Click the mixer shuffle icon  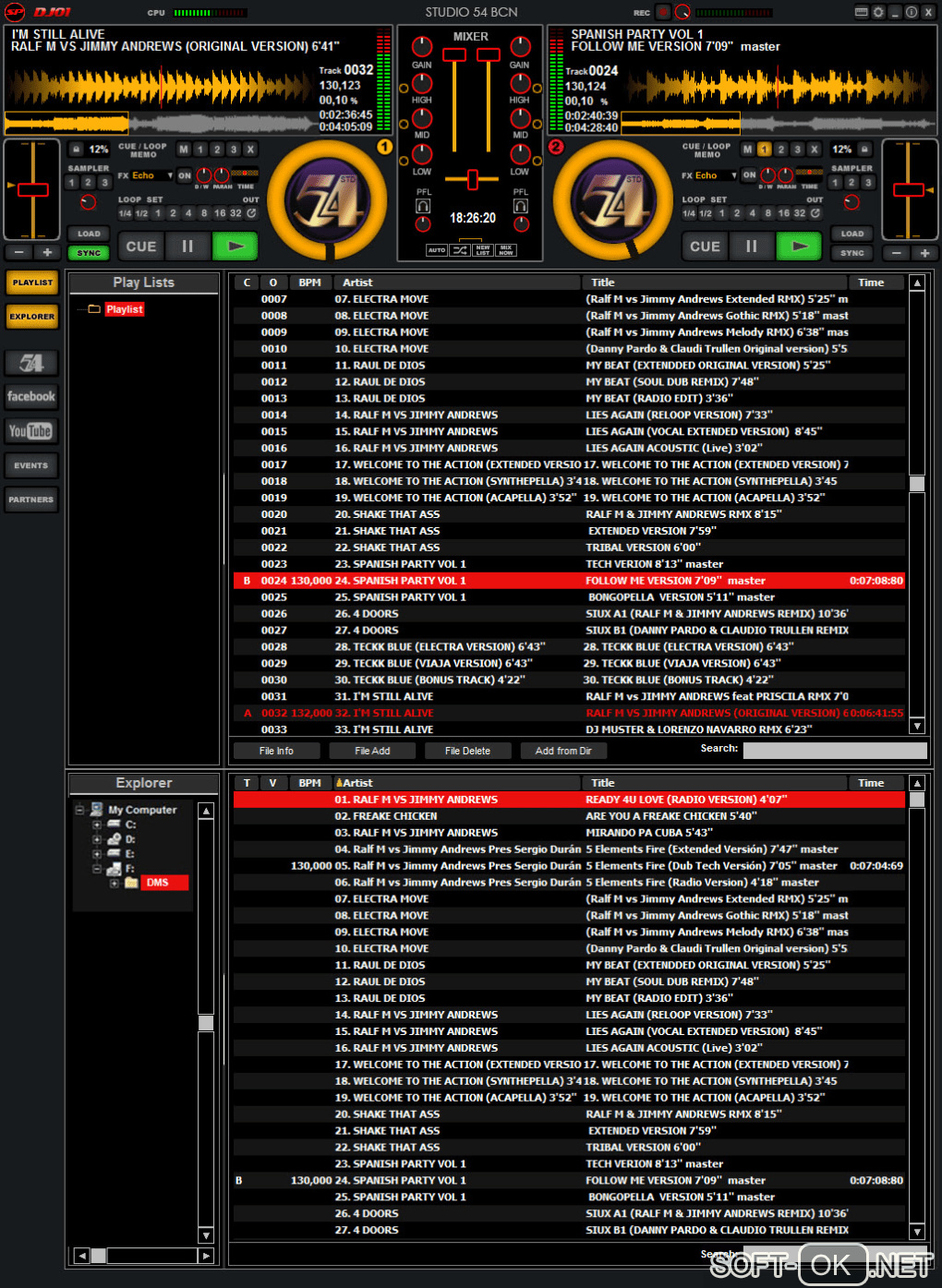tap(459, 250)
